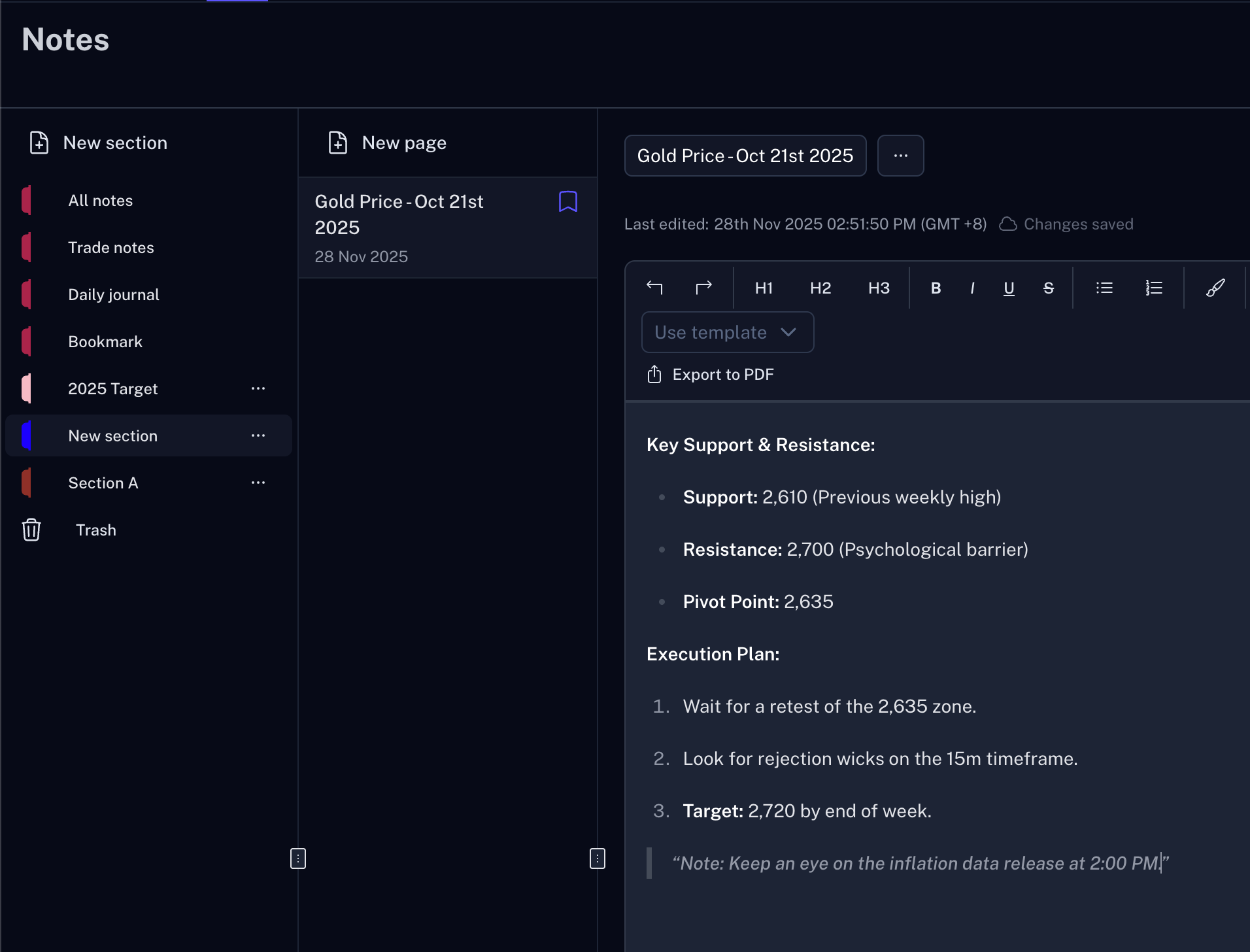
Task: Open the Daily journal section
Action: pos(113,294)
